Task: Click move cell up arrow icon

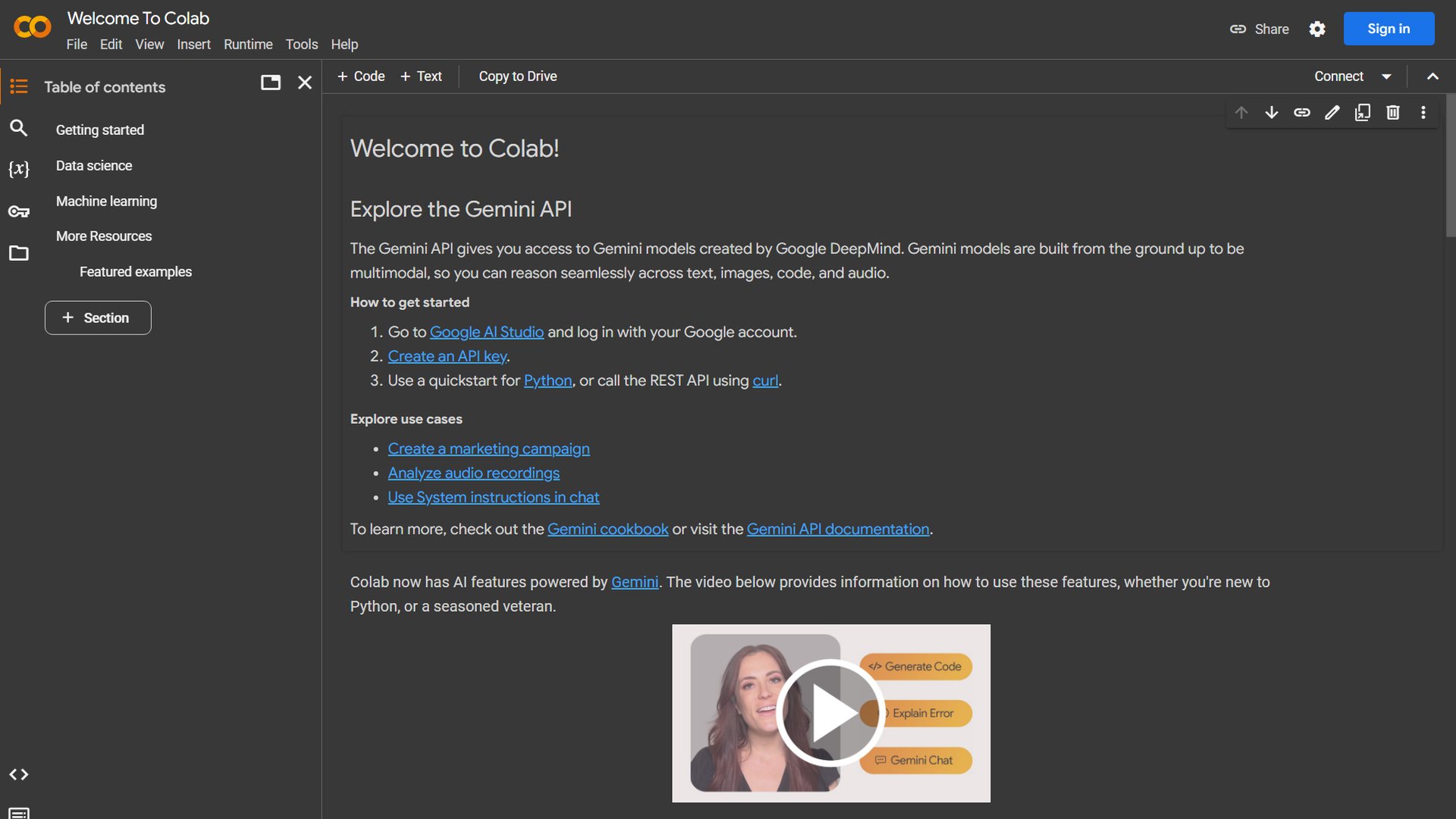Action: (1241, 112)
